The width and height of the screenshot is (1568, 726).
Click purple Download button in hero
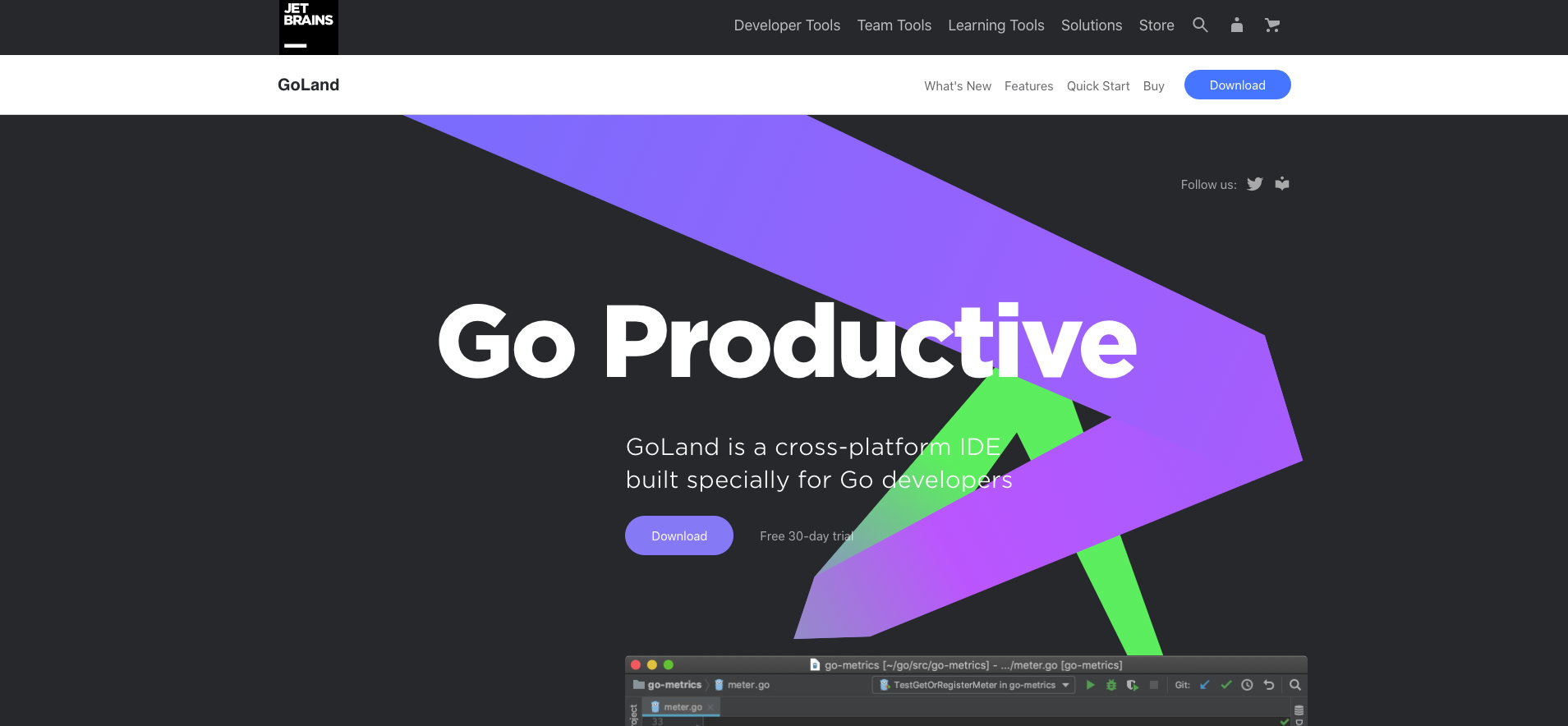tap(679, 535)
